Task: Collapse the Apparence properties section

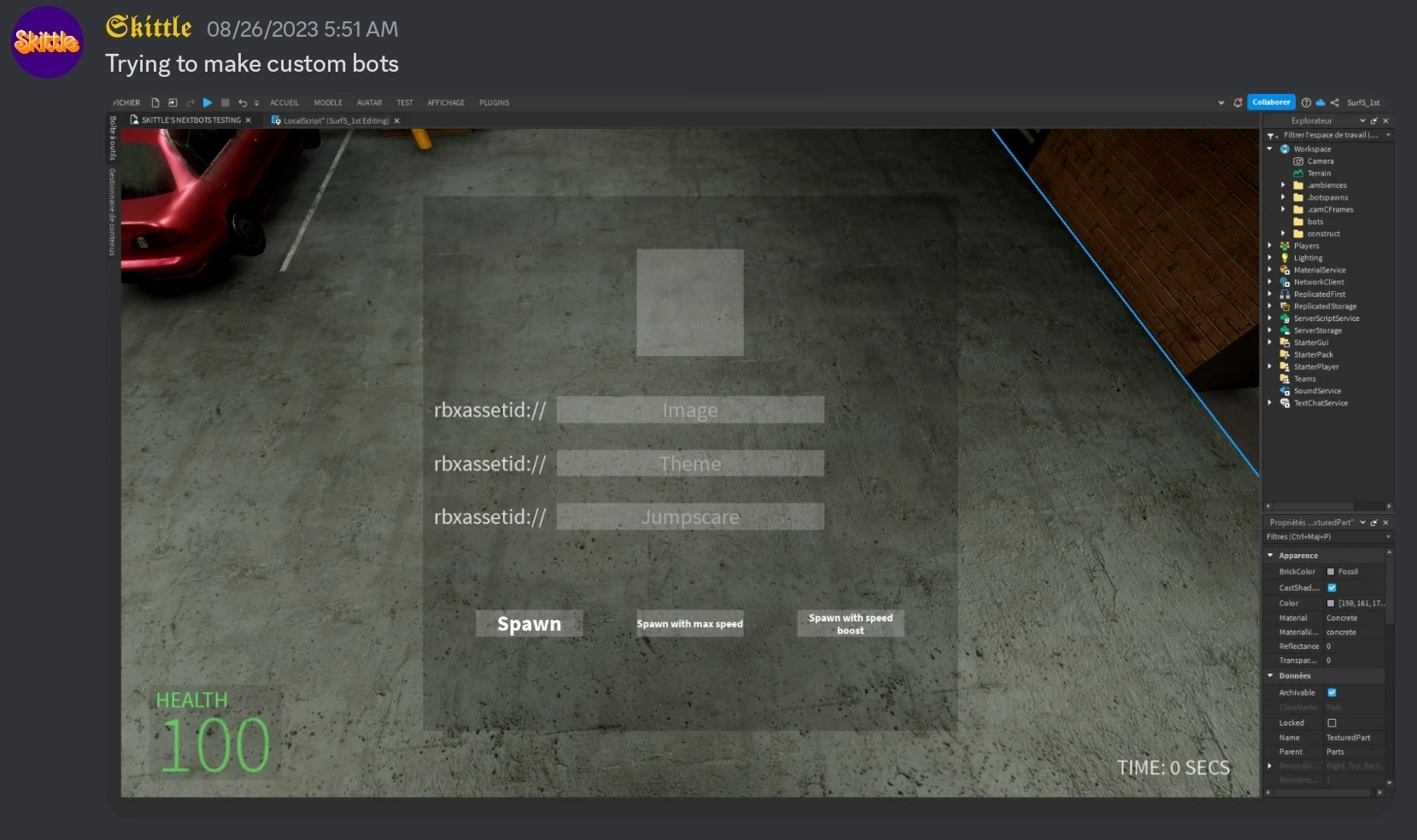Action: point(1270,556)
